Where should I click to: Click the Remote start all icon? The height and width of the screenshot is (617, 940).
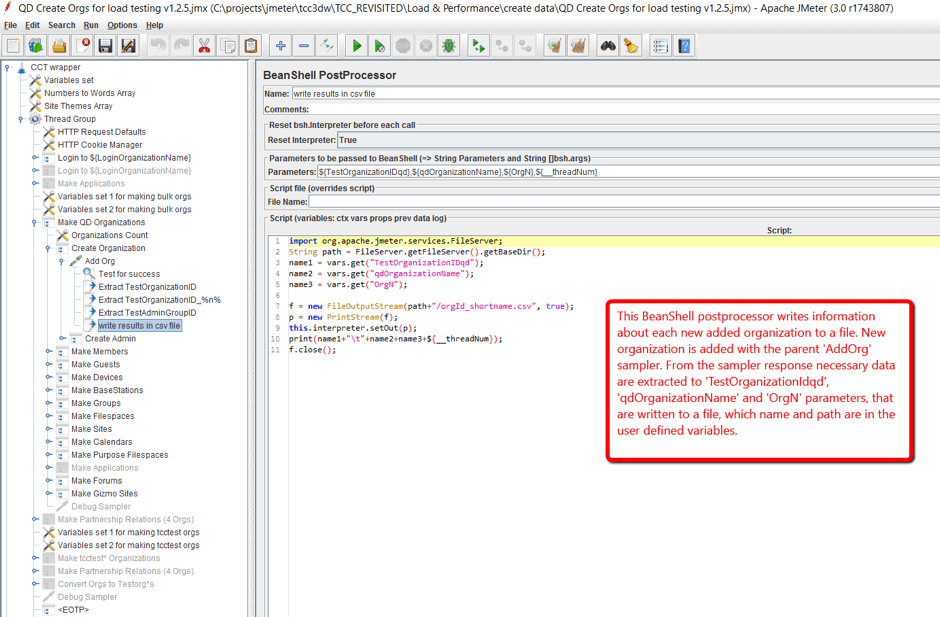coord(478,46)
